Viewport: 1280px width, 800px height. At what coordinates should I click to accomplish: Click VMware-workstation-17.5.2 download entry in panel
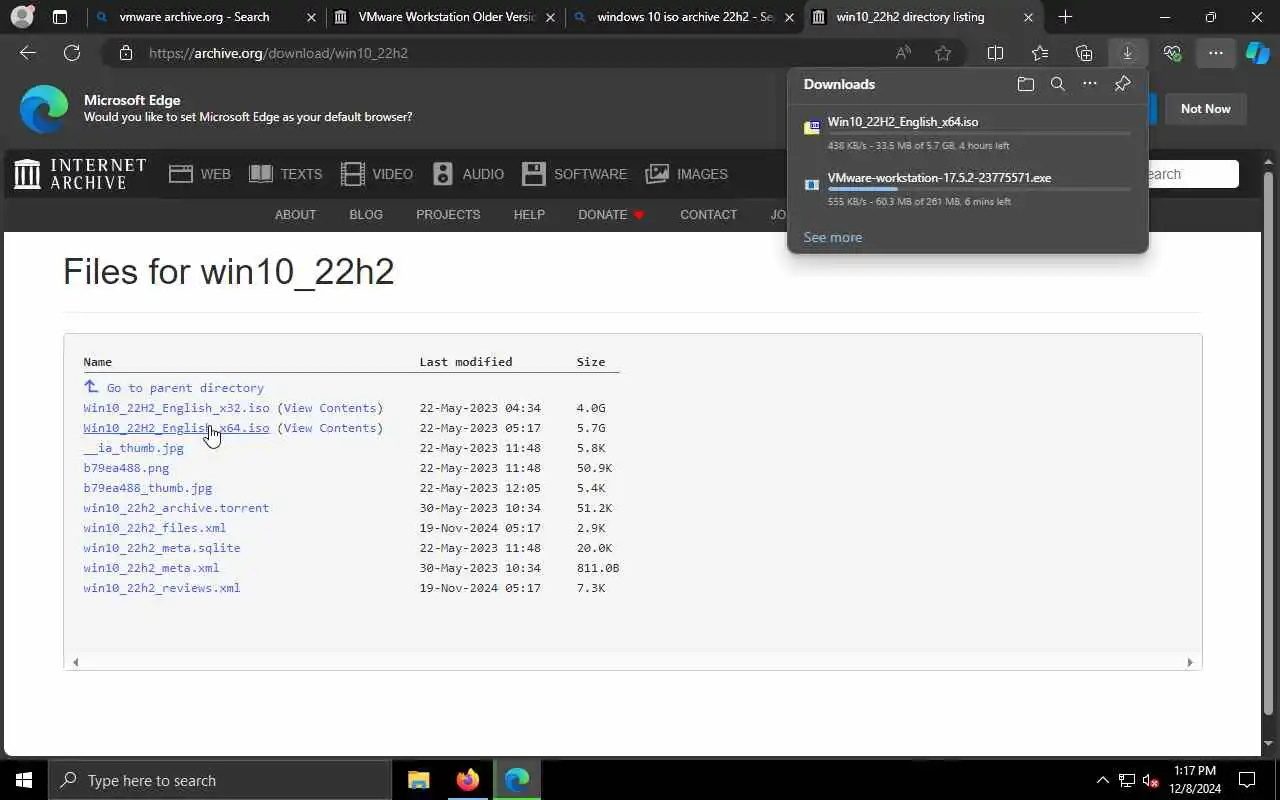point(967,189)
